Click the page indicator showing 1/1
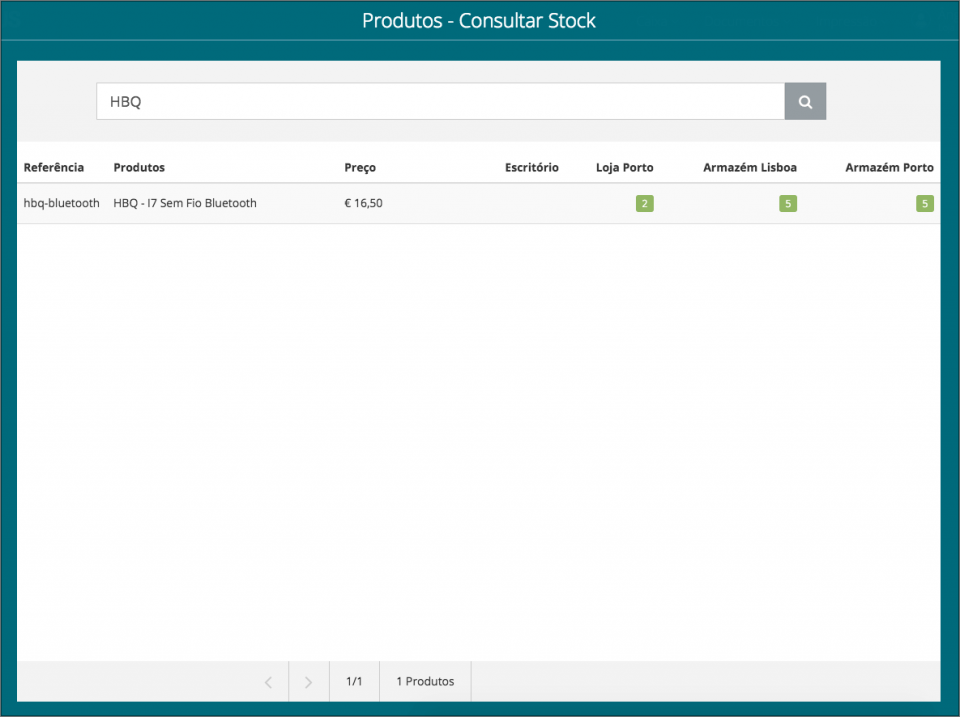Screen dimensions: 960x717 pos(354,681)
